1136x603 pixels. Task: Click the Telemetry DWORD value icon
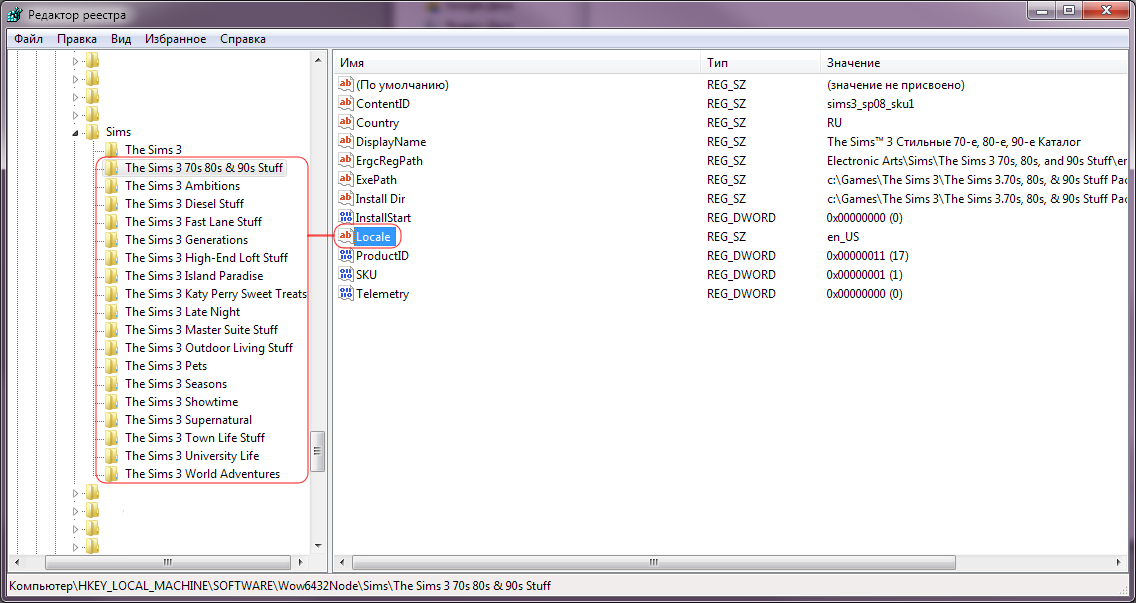tap(346, 294)
